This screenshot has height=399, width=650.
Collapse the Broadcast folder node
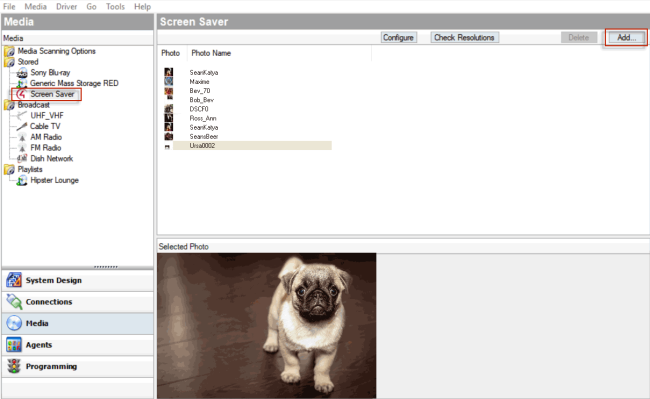click(x=10, y=105)
